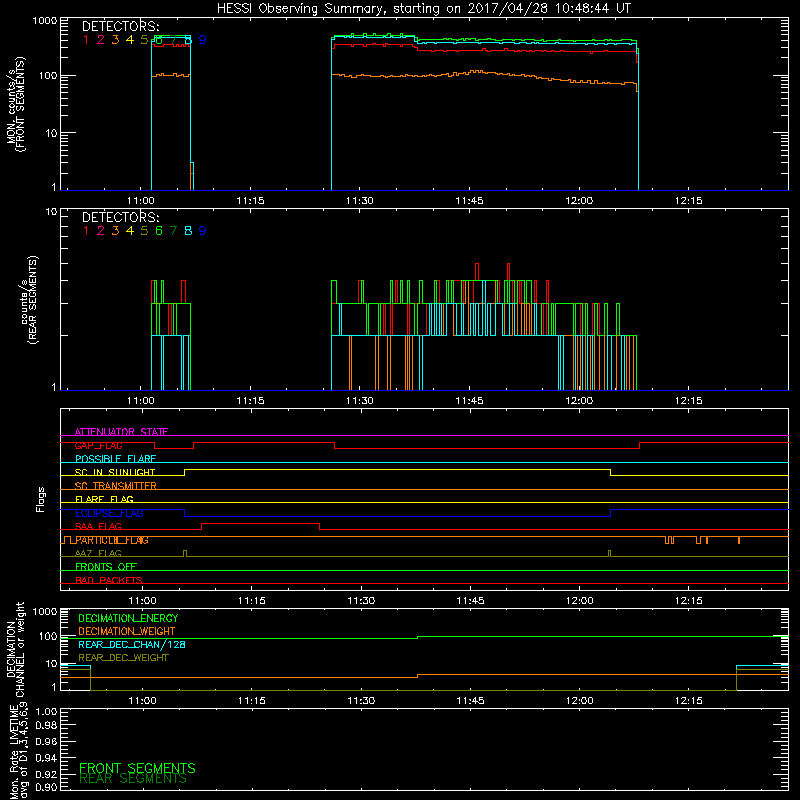Click detector number 8 in the rear segments legend
Screen dimensions: 800x800
click(x=188, y=231)
